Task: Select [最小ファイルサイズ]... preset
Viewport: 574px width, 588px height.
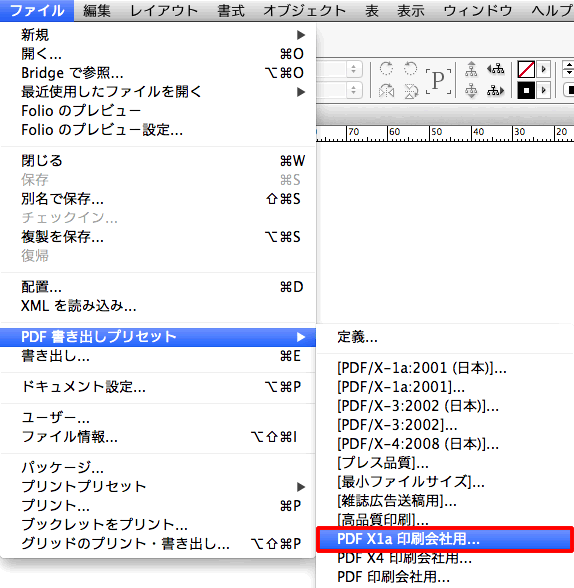Action: coord(445,482)
